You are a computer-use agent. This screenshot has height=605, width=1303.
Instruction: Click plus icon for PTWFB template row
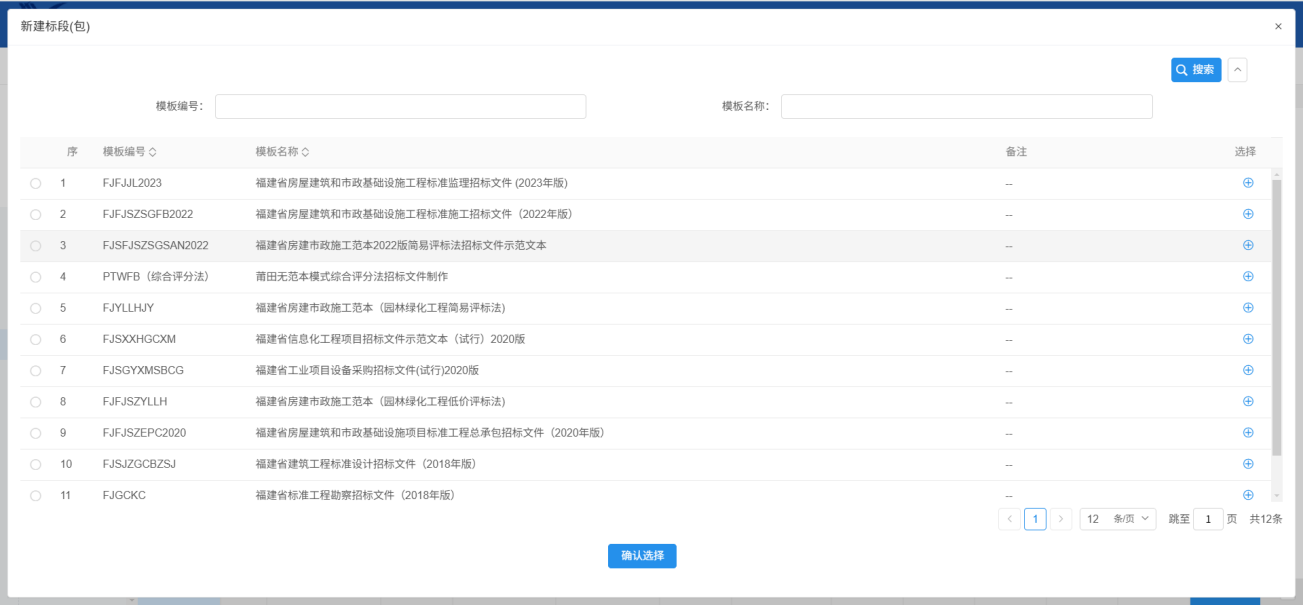point(1247,276)
